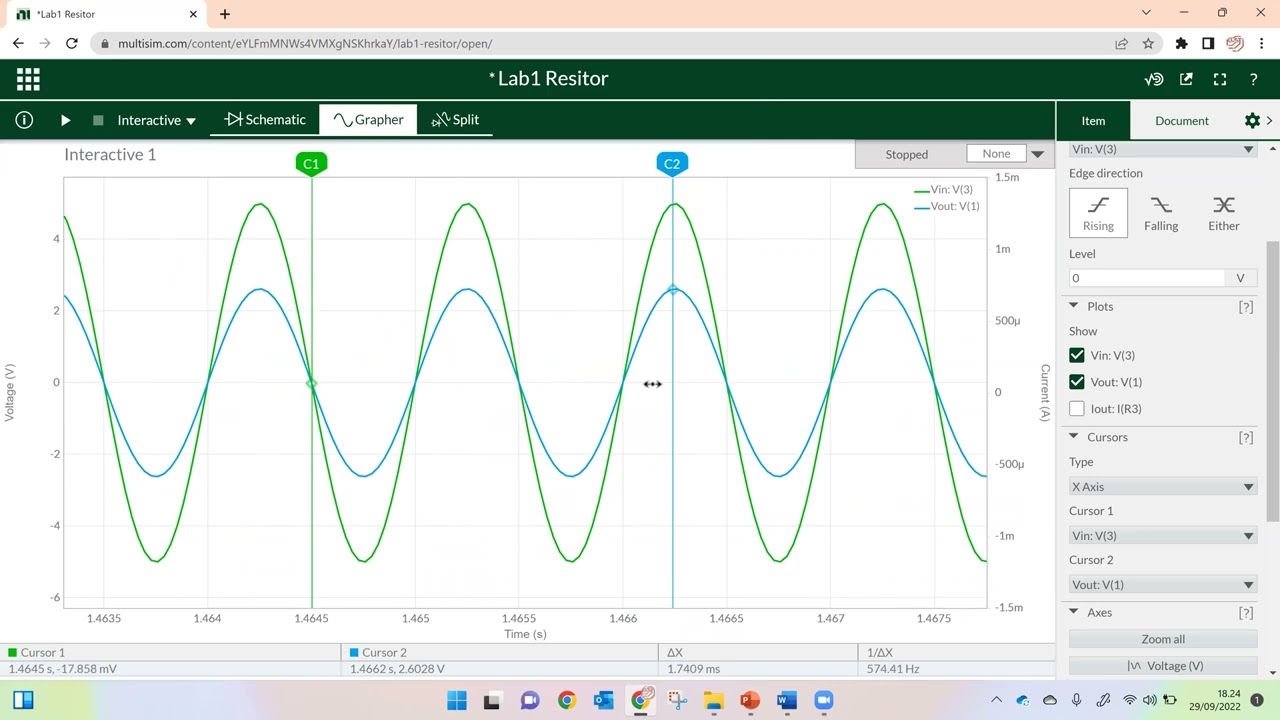
Task: Bookmark this page with the star icon
Action: point(1148,44)
